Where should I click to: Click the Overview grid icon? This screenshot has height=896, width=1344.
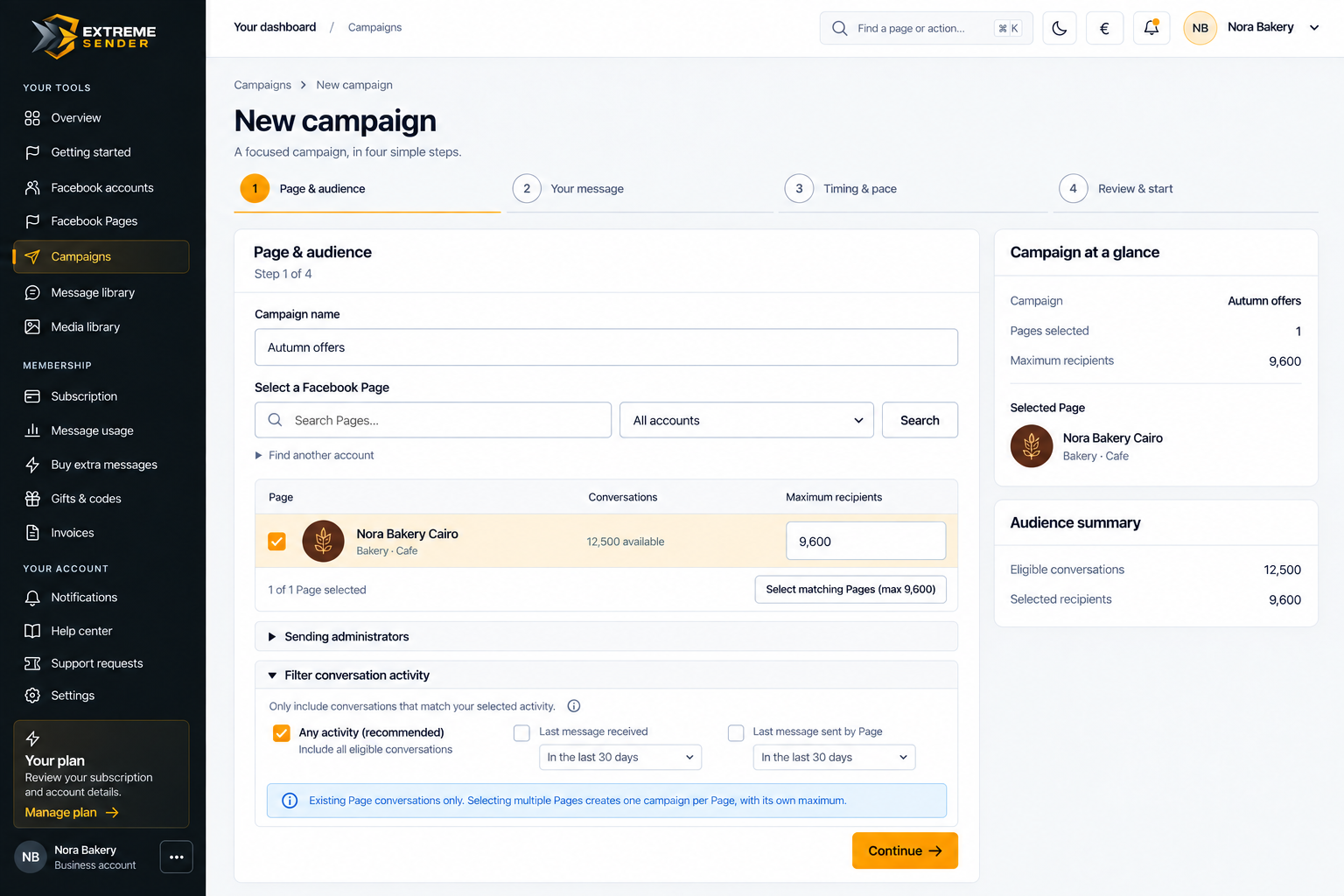point(32,118)
